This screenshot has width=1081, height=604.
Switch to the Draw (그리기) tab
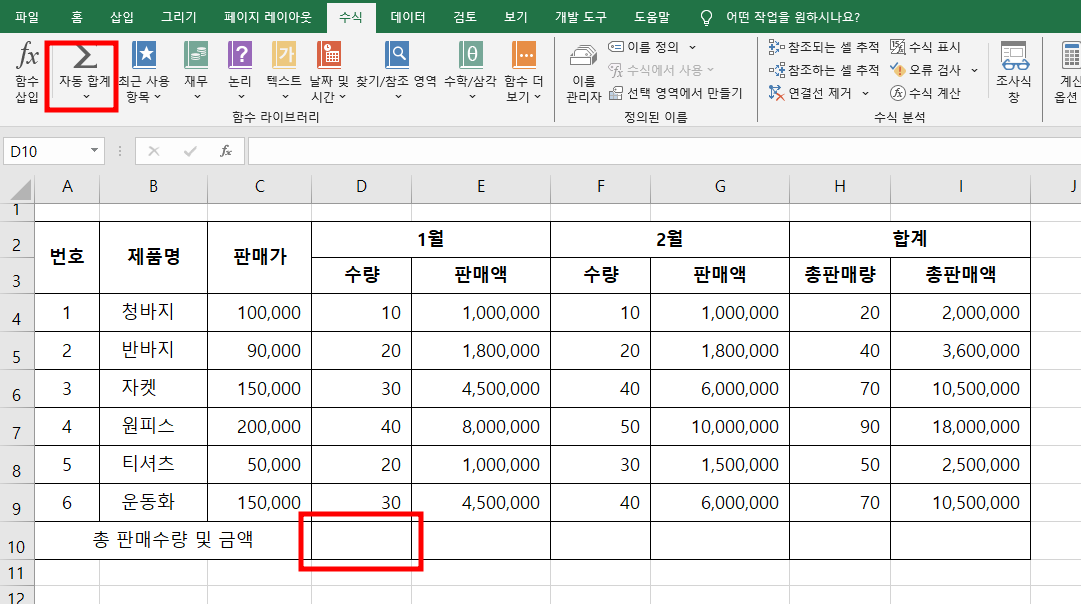click(179, 17)
